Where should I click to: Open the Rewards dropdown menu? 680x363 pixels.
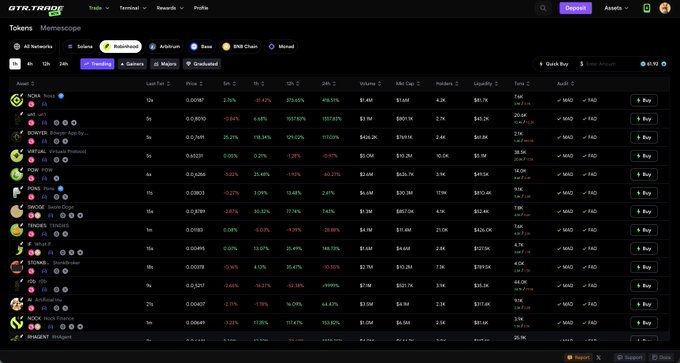(170, 8)
